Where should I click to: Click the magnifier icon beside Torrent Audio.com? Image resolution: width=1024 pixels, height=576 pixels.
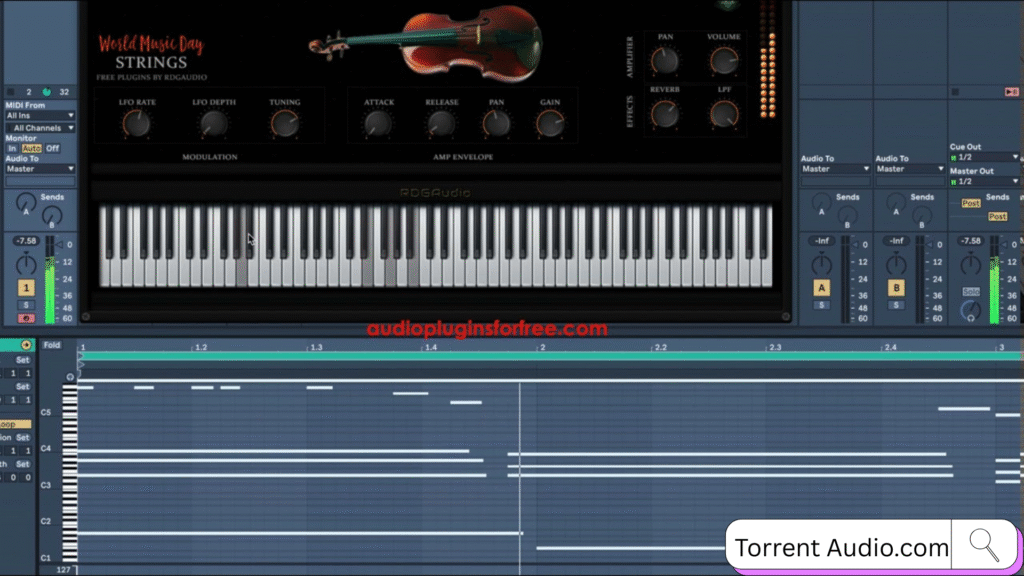[x=984, y=545]
